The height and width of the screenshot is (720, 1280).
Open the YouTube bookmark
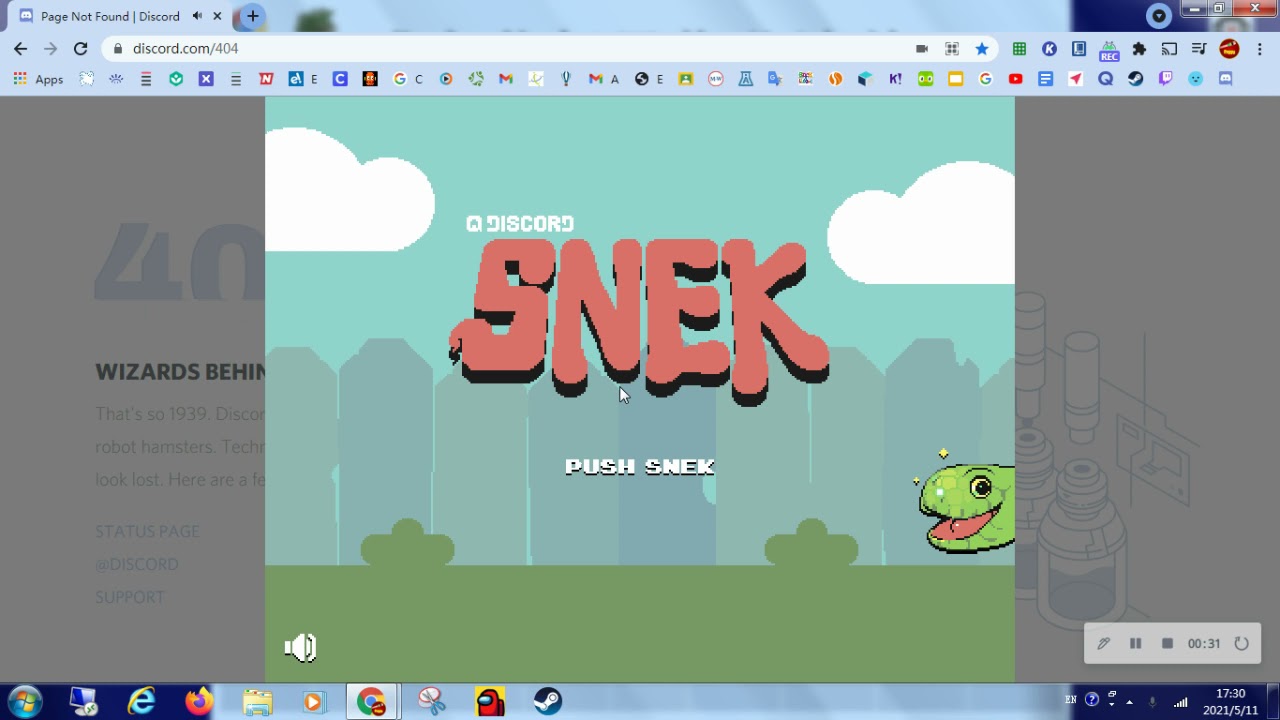1015,79
